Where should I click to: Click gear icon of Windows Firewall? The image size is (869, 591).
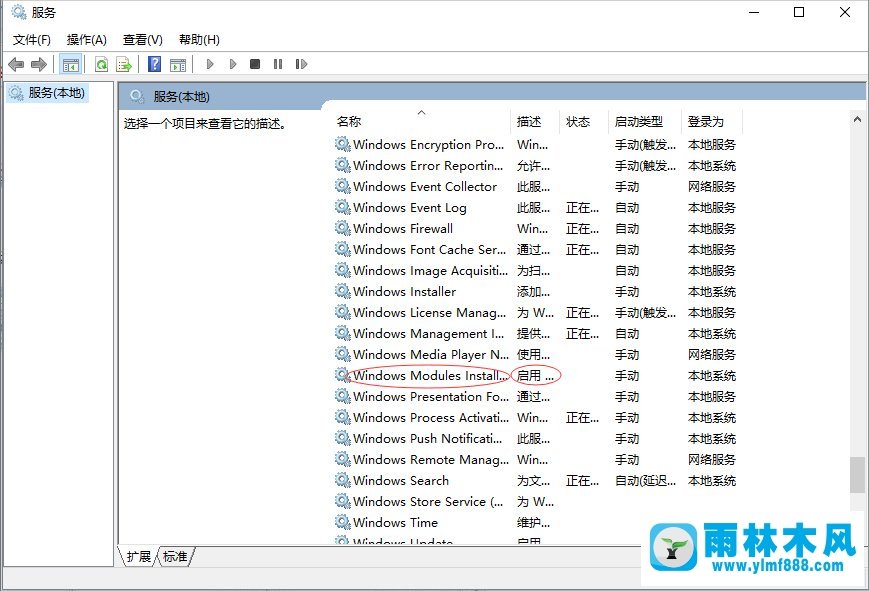click(x=343, y=228)
